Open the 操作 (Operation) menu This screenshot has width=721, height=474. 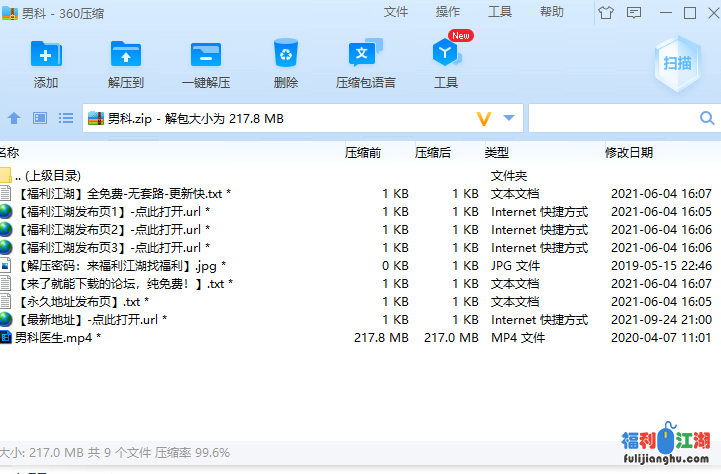(x=448, y=12)
